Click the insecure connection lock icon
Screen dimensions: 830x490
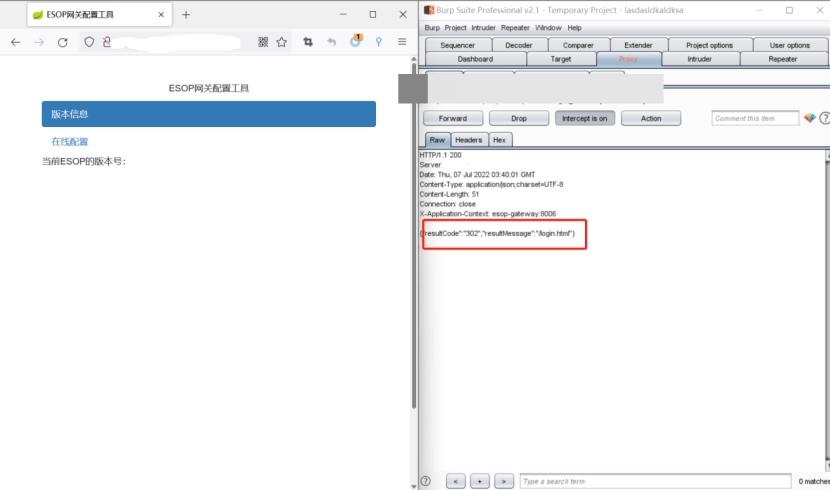pos(107,42)
